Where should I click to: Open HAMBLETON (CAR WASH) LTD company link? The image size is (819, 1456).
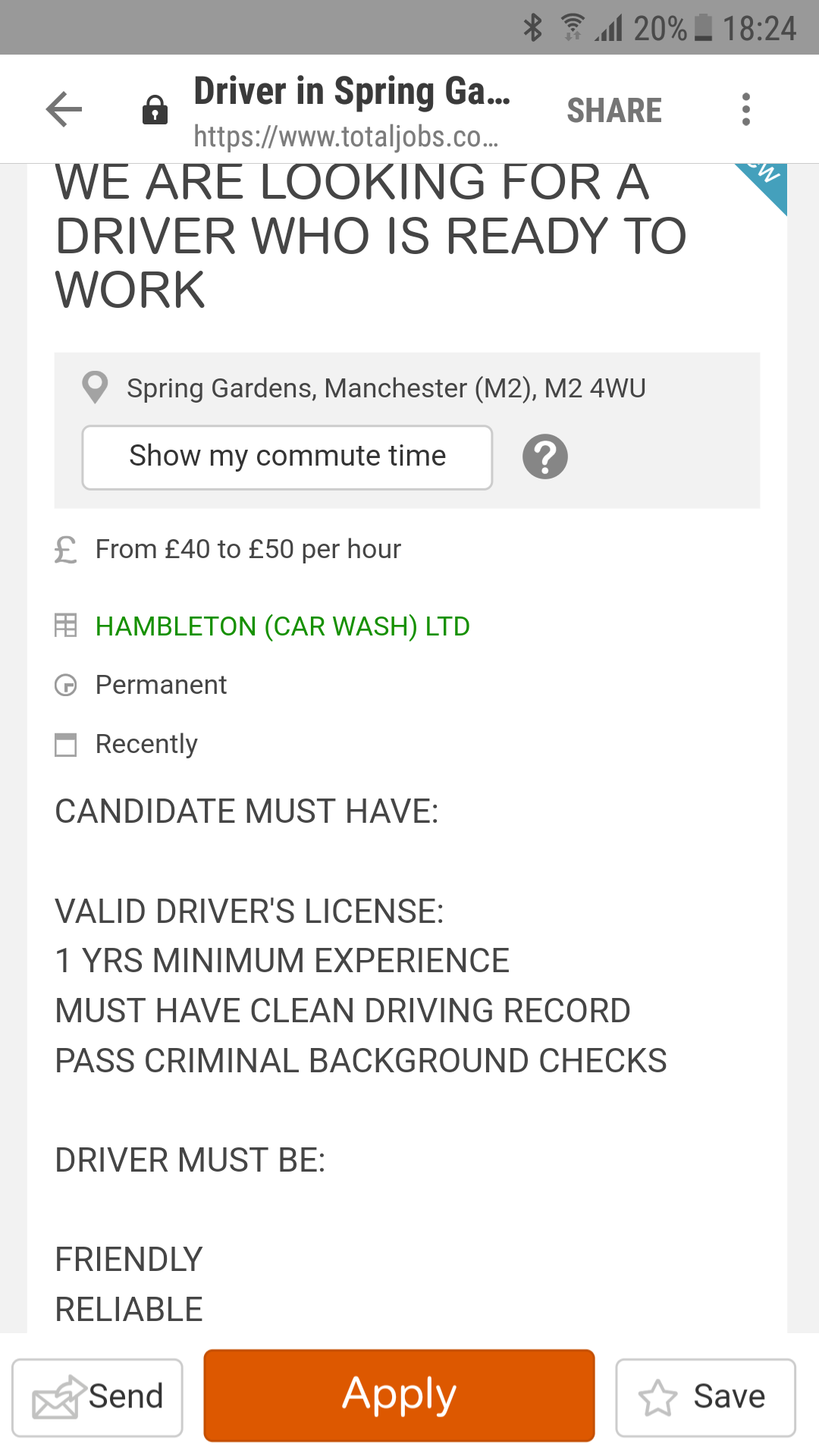point(282,626)
